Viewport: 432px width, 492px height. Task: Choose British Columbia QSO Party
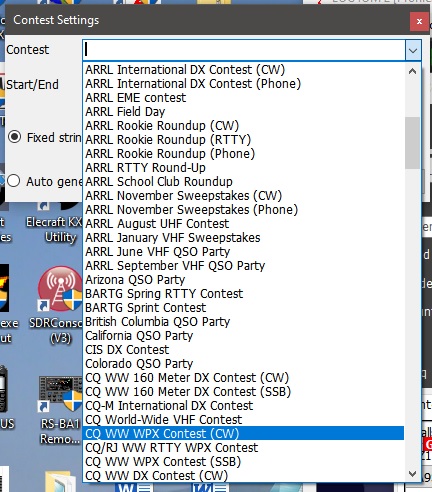243,322
